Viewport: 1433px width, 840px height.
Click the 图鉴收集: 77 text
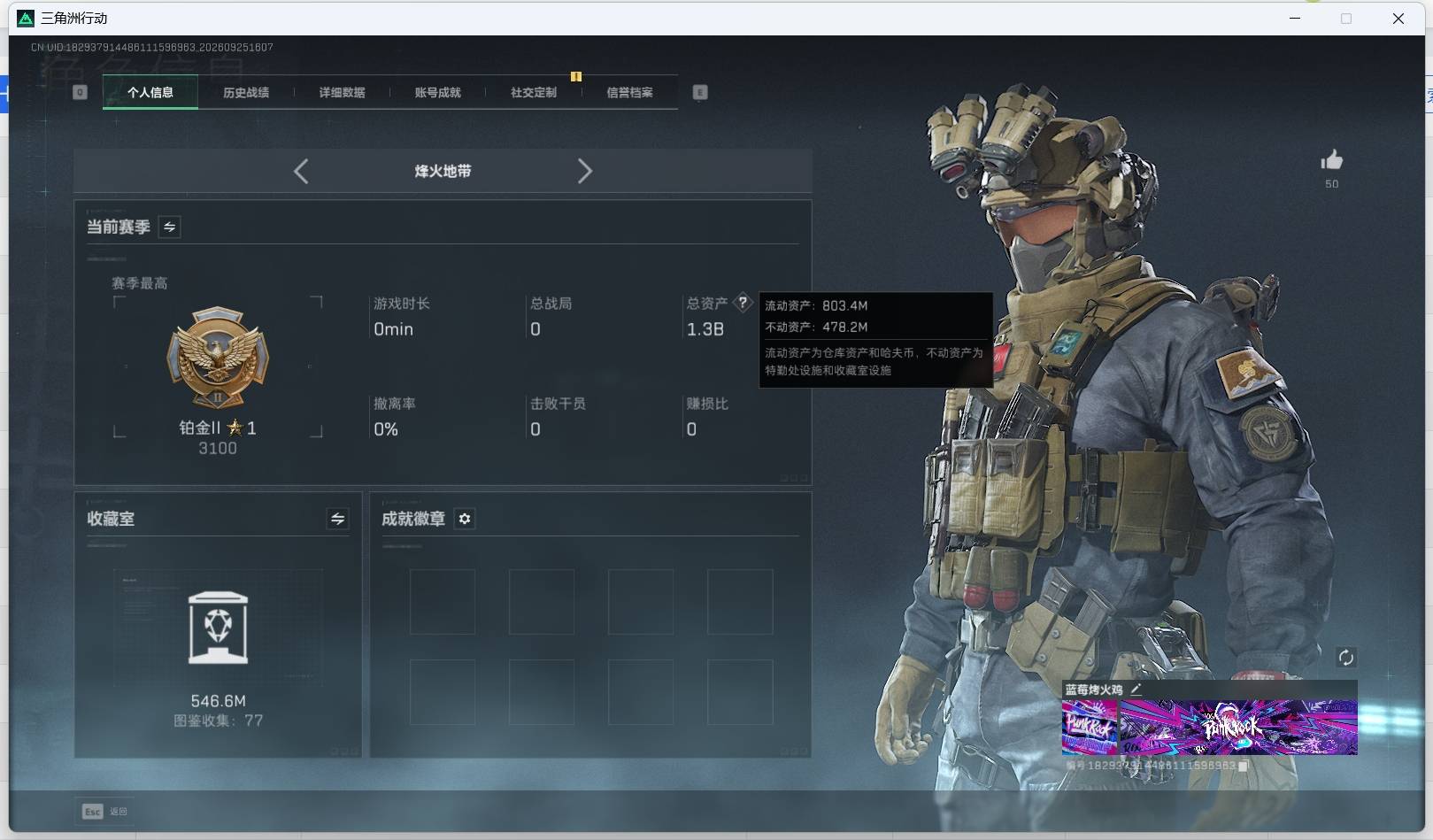click(x=218, y=721)
